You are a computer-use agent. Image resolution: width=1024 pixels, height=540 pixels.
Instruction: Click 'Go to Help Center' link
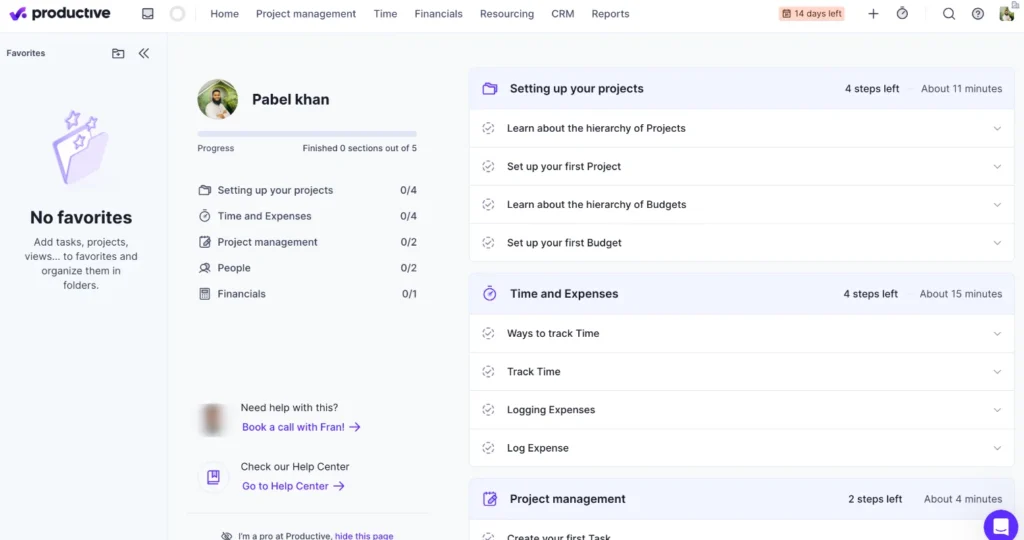coord(293,486)
